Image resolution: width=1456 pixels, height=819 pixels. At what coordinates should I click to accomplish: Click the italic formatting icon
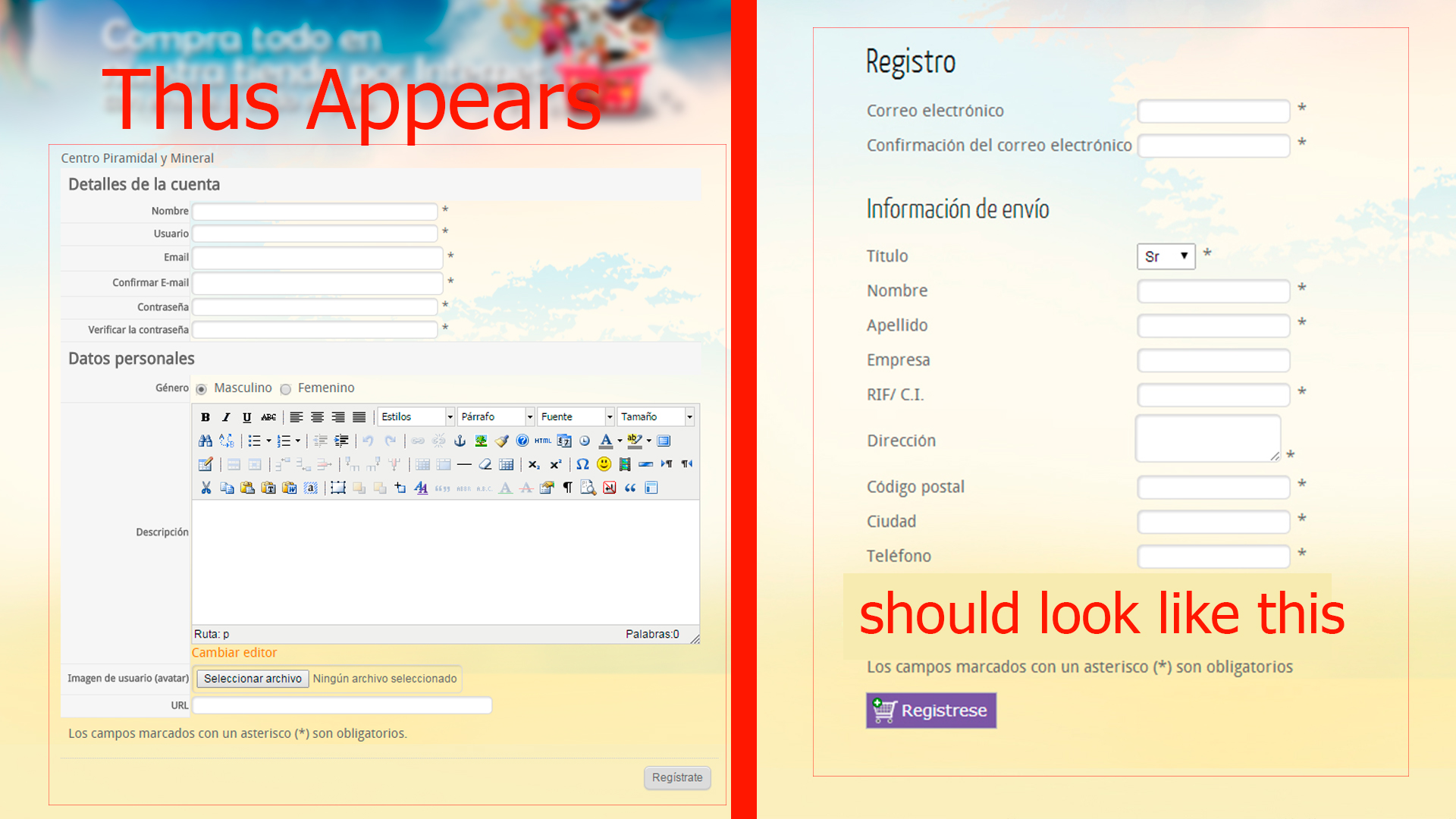click(226, 417)
